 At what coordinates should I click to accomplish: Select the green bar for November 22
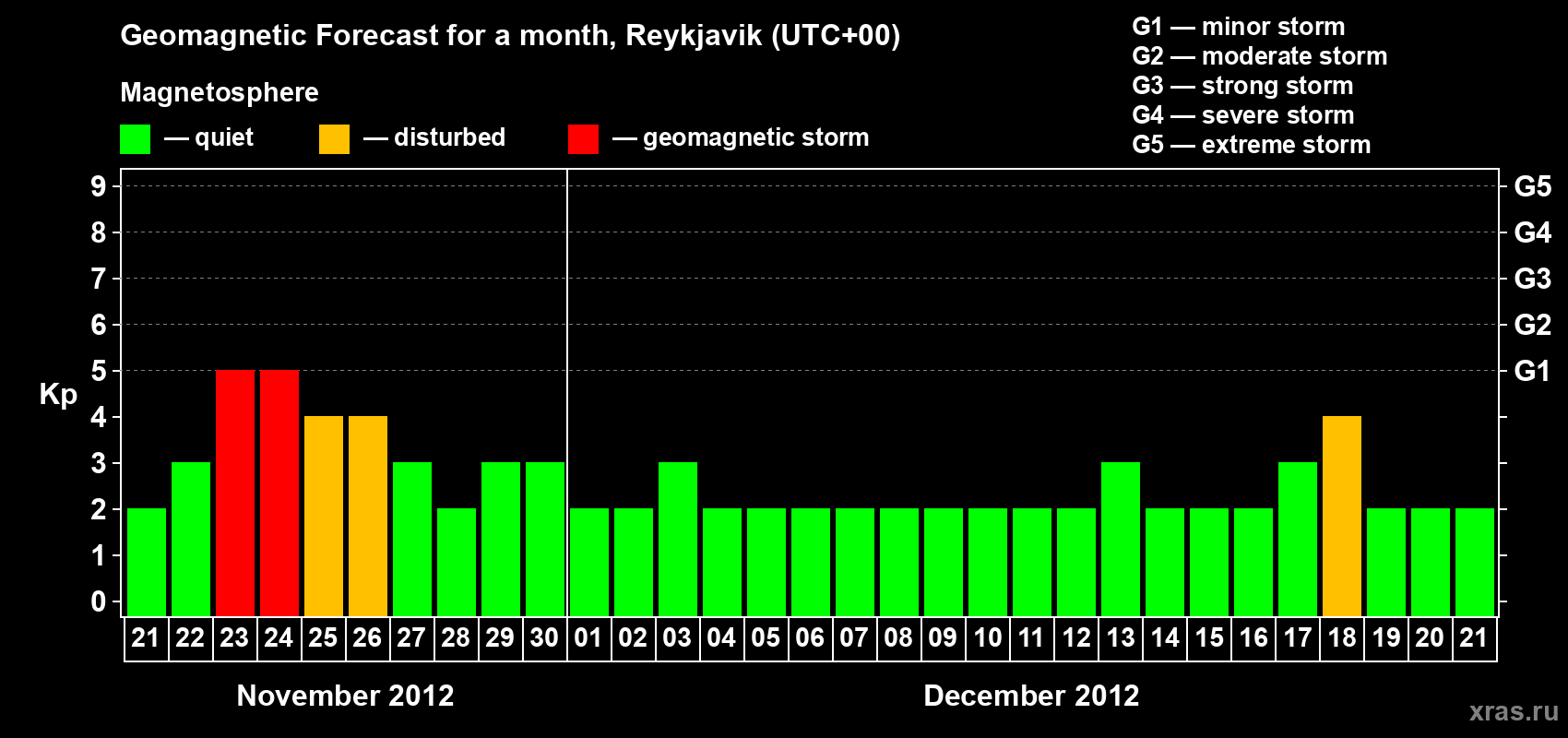(191, 540)
